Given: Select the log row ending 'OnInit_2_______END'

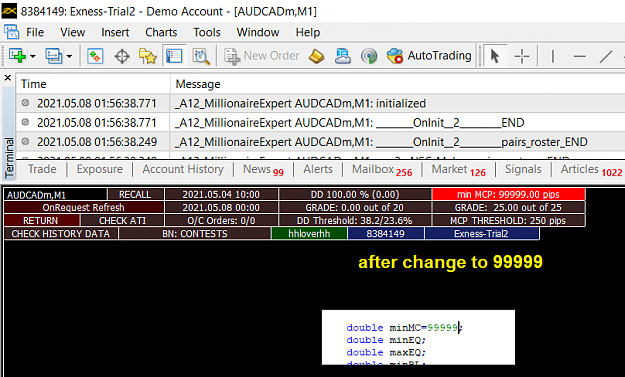Looking at the screenshot, I should pos(320,123).
